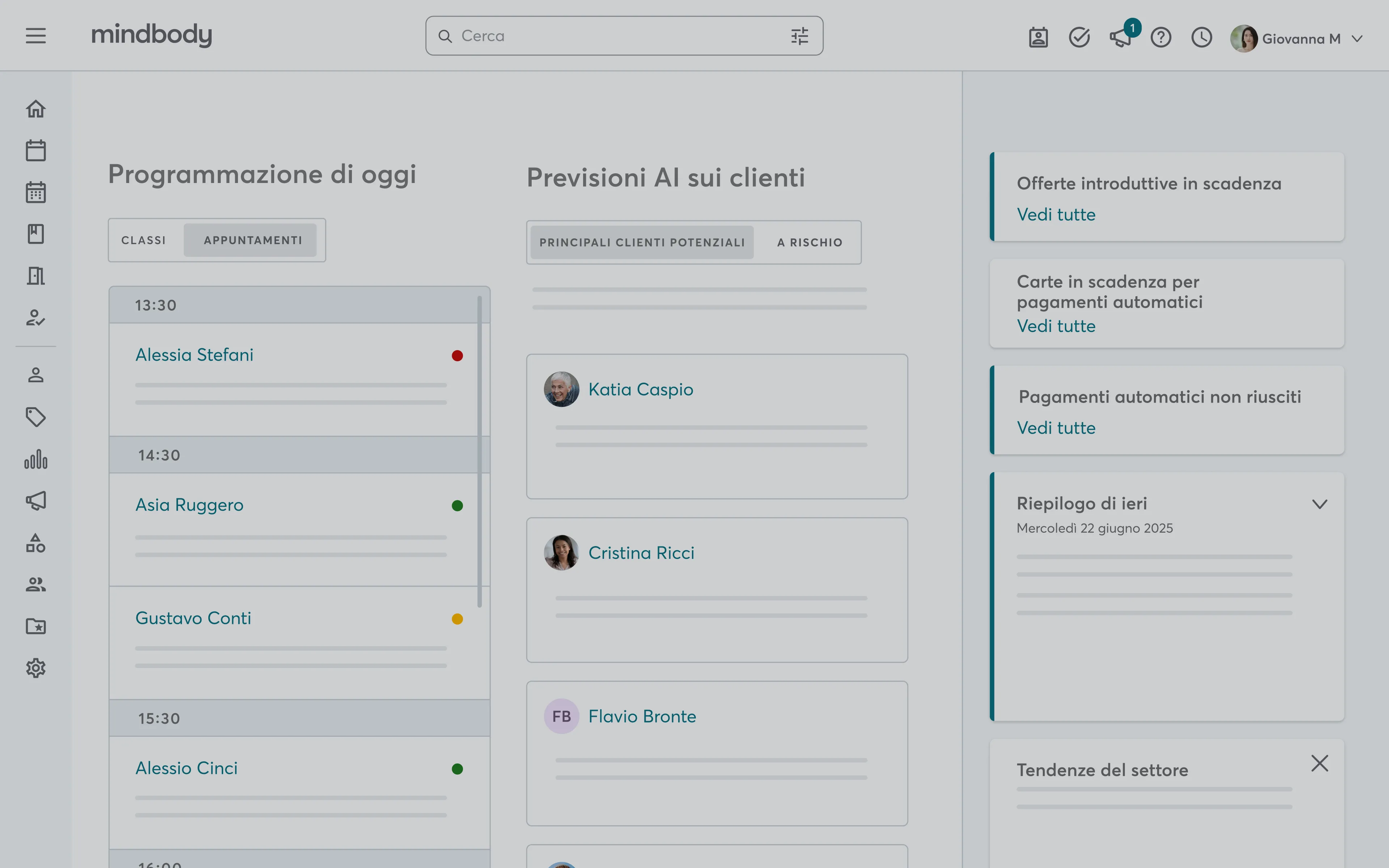Click Vedi tutte under Pagamenti automatici non riusciti
This screenshot has width=1389, height=868.
1055,428
